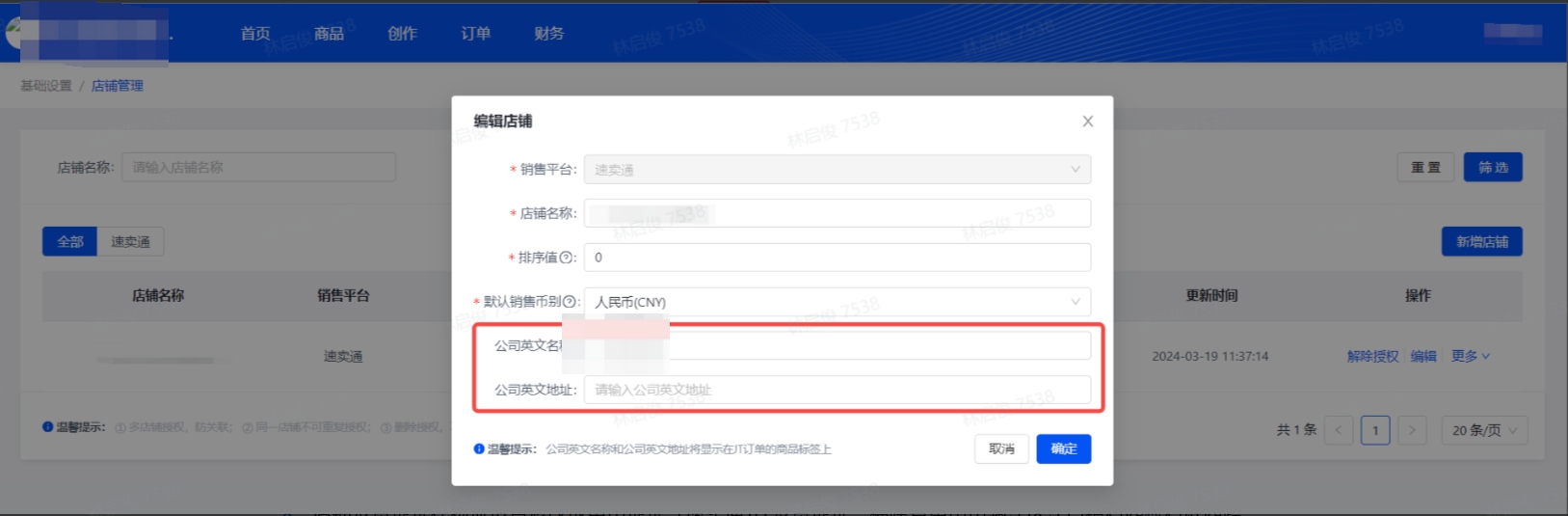Expand the 默认销售币别 currency dropdown

pyautogui.click(x=837, y=302)
